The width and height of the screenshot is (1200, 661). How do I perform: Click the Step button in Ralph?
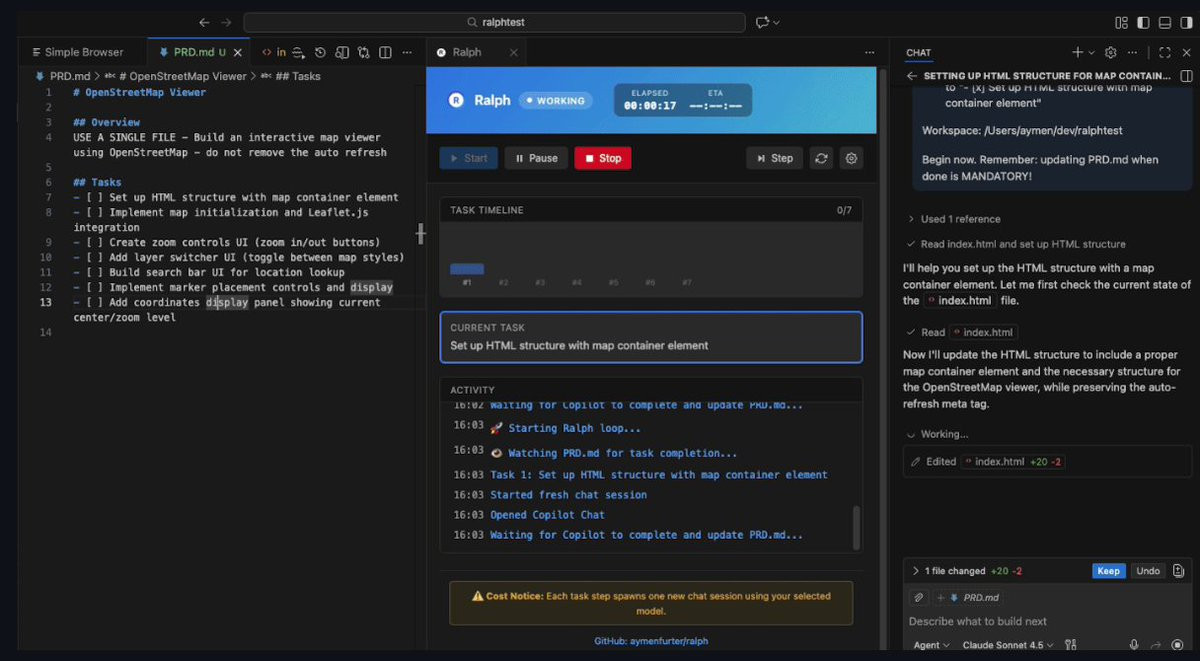775,158
